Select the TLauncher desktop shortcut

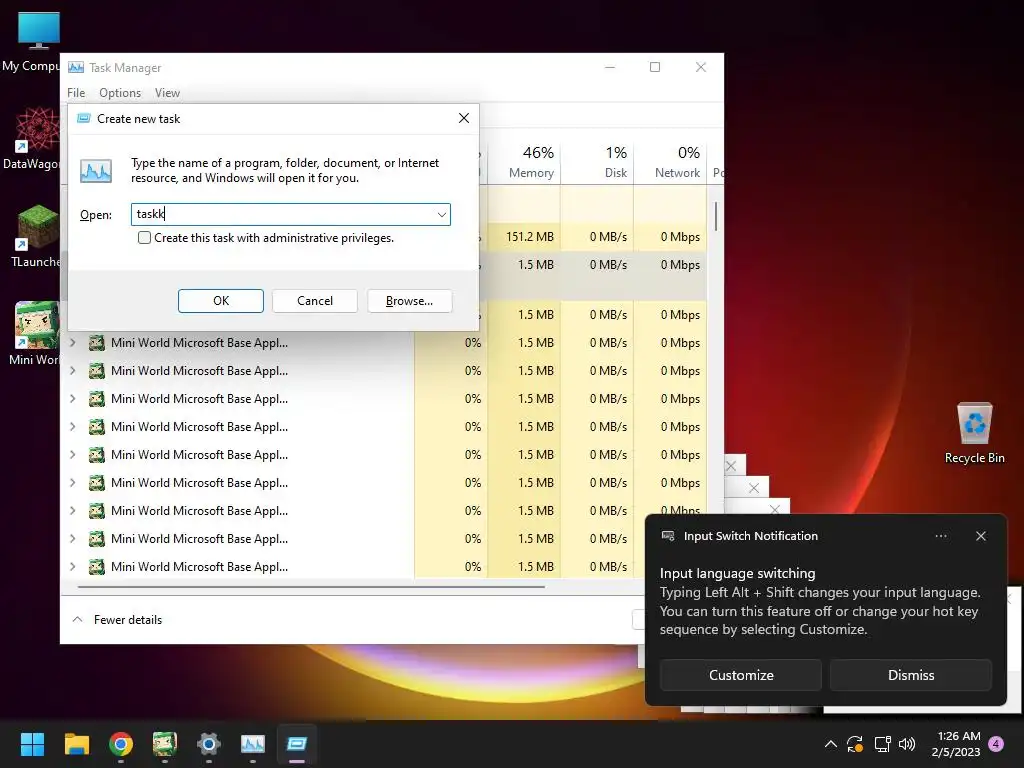(x=35, y=236)
